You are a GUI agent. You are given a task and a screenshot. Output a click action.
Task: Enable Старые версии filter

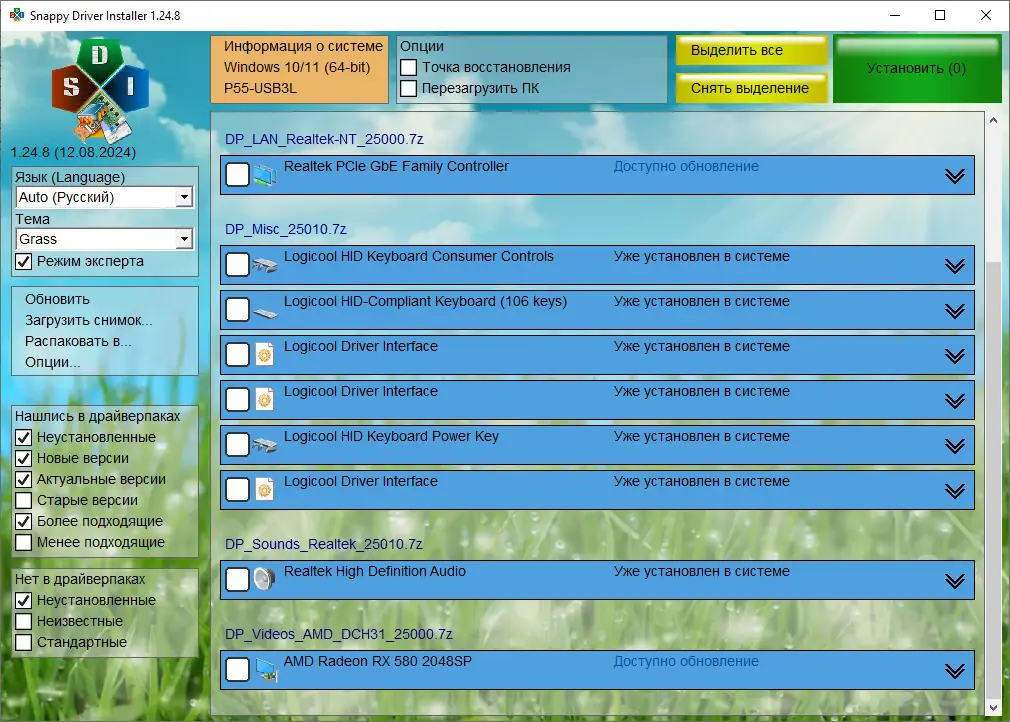[24, 500]
